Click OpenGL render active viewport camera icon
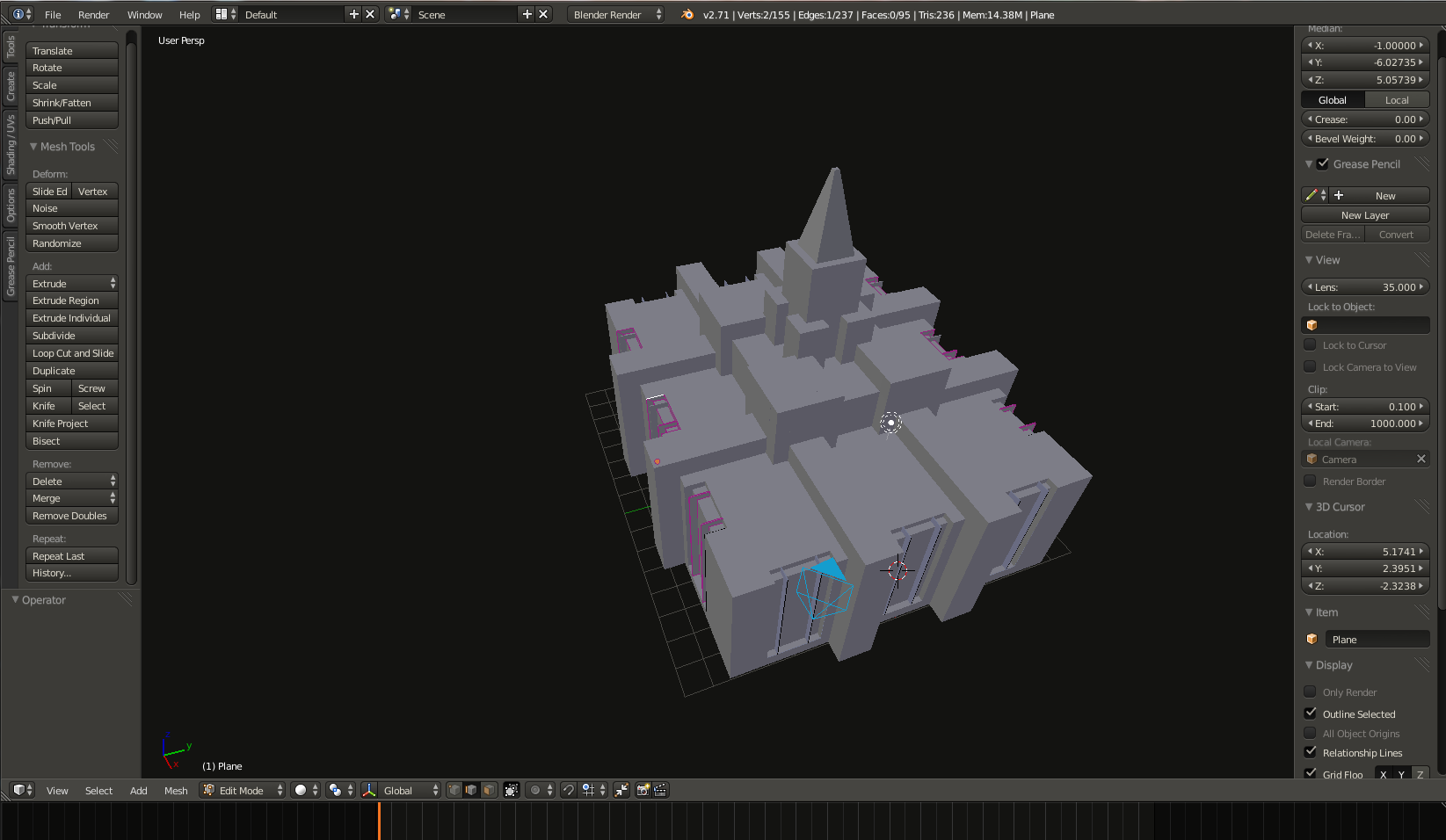Image resolution: width=1446 pixels, height=840 pixels. pos(643,790)
